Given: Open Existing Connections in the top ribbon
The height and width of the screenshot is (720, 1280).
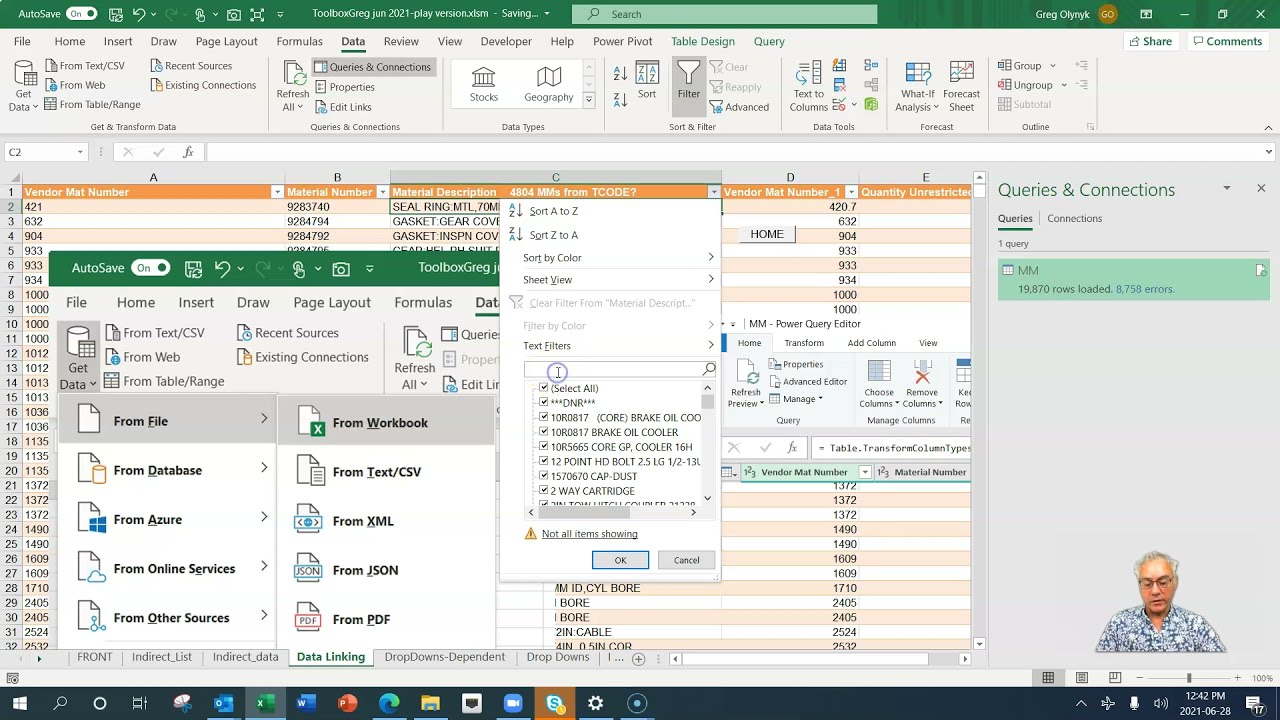Looking at the screenshot, I should pos(202,85).
